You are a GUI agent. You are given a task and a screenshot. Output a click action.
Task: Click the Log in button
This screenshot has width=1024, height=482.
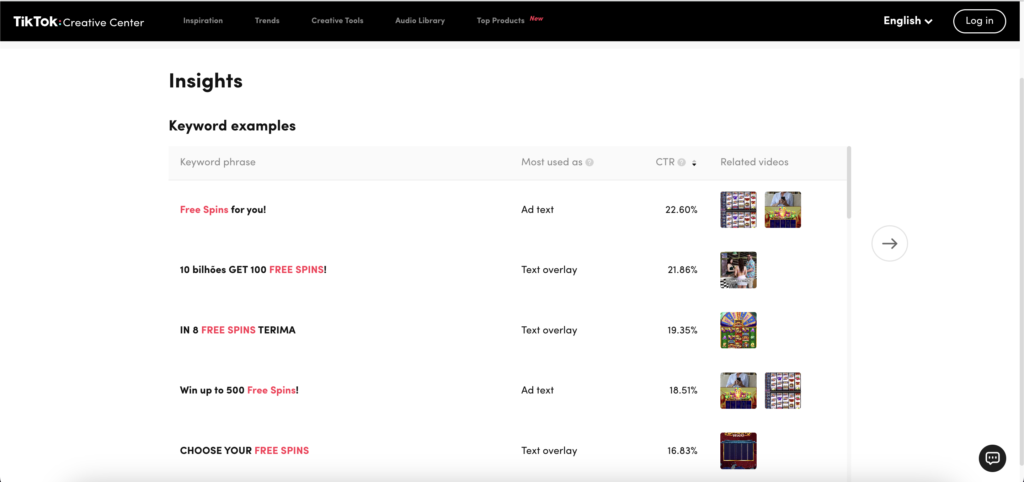[979, 21]
